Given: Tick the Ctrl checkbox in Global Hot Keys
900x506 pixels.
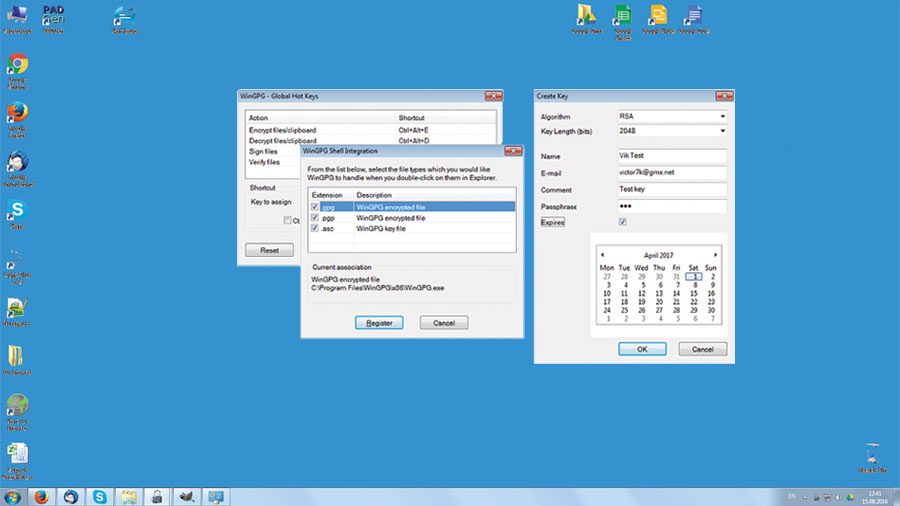Looking at the screenshot, I should tap(288, 220).
